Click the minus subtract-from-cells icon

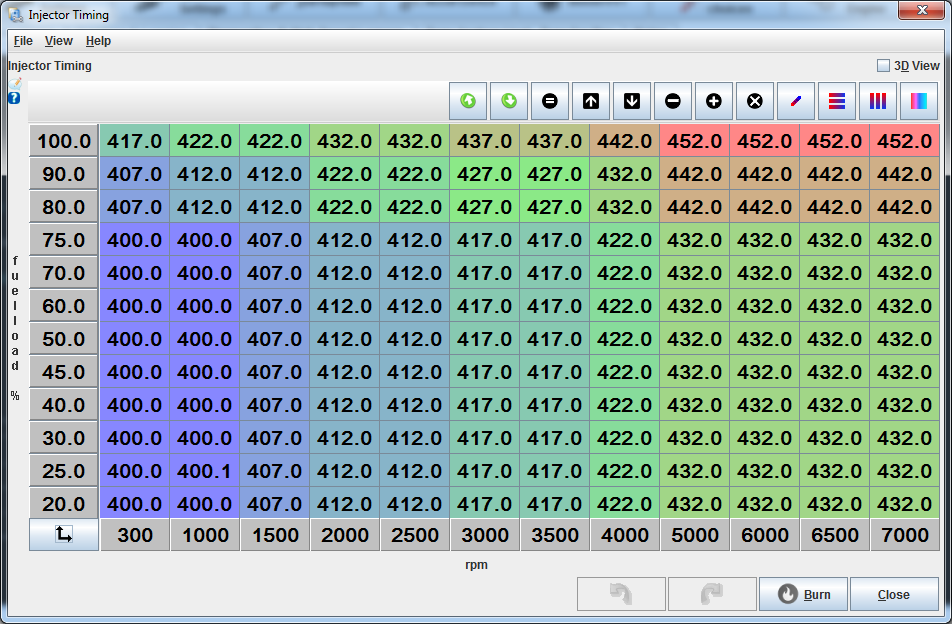(x=673, y=101)
